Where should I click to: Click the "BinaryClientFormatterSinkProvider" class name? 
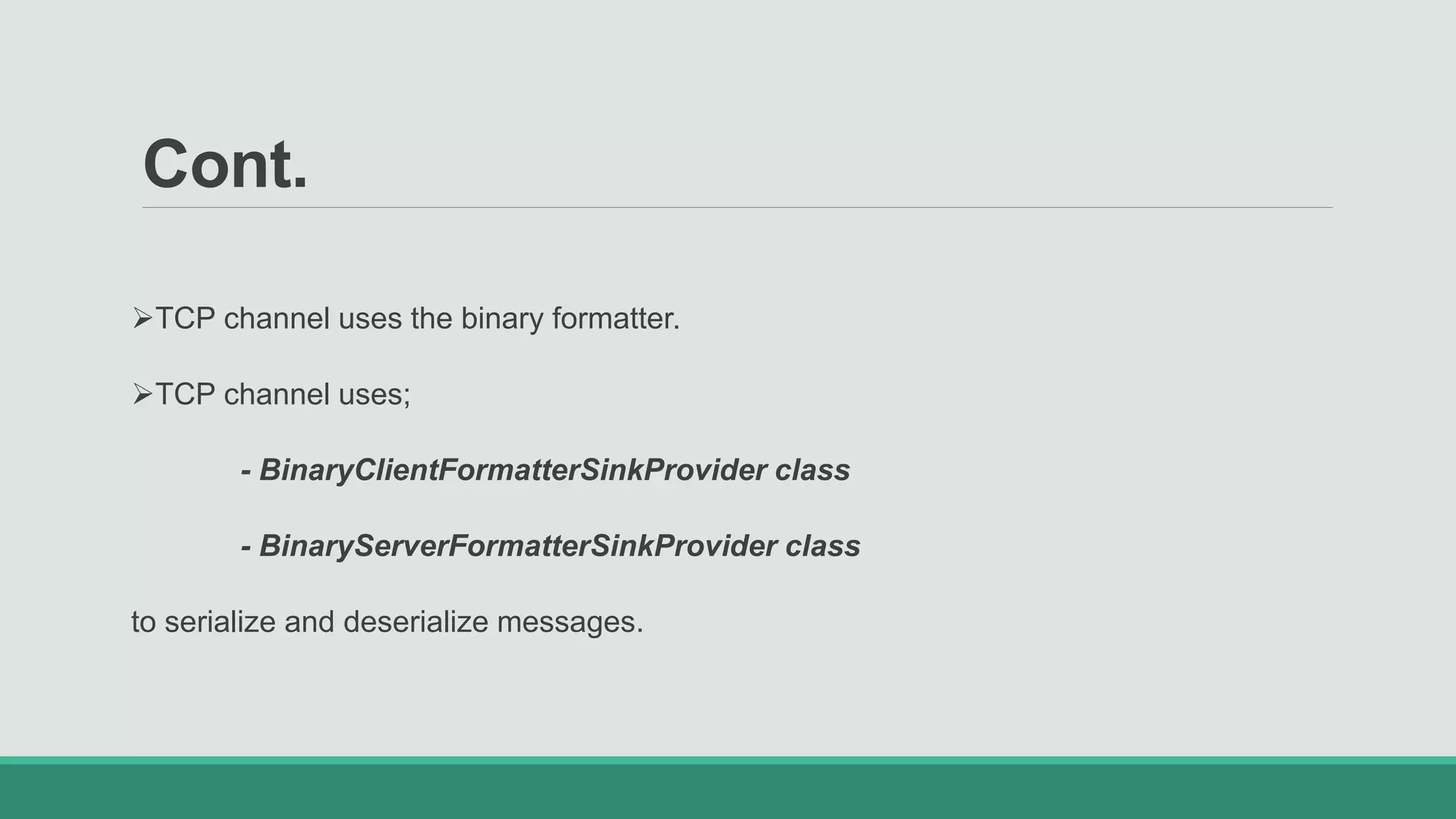coord(513,470)
